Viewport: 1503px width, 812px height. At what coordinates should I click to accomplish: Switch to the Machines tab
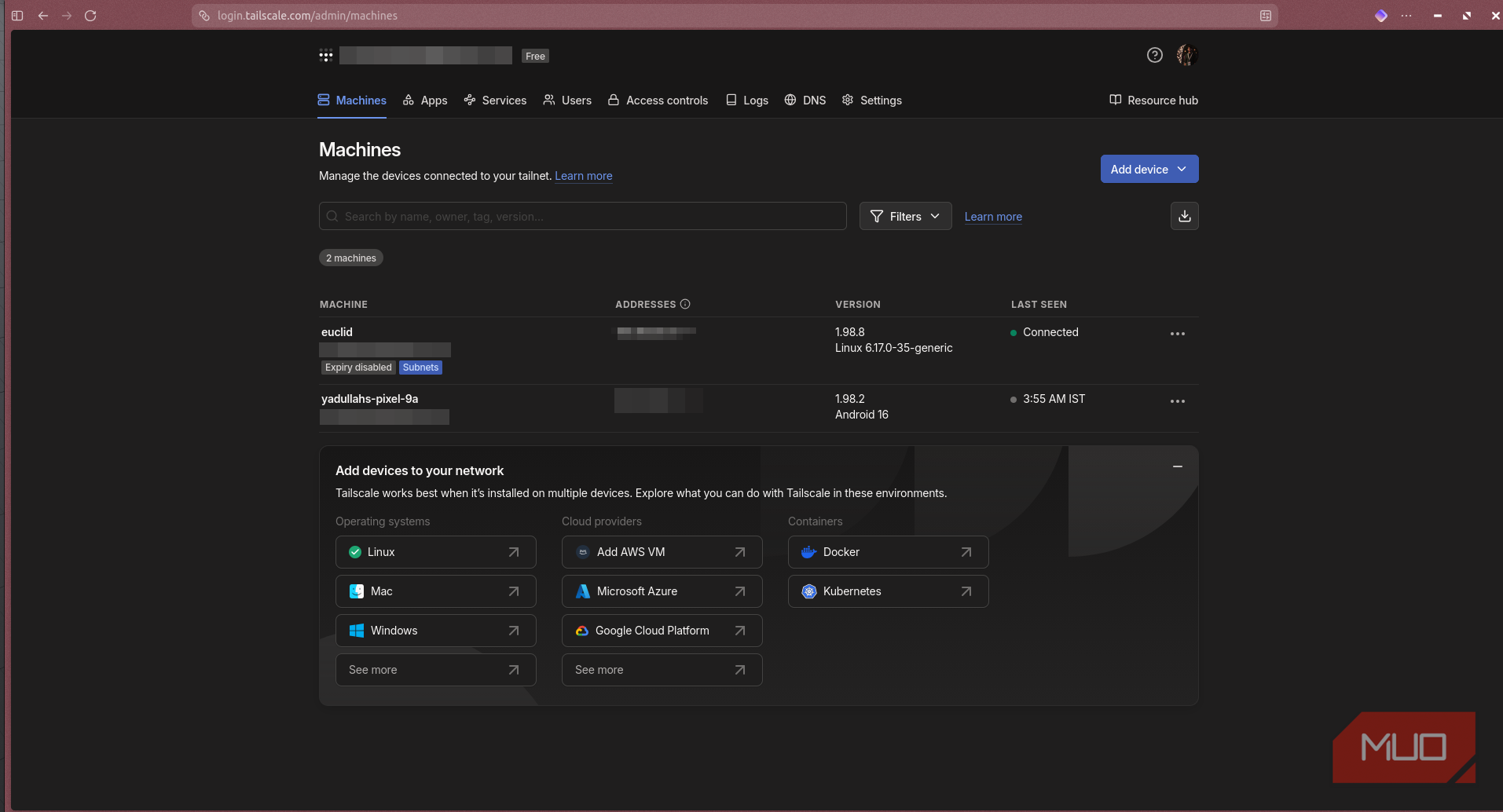[352, 101]
